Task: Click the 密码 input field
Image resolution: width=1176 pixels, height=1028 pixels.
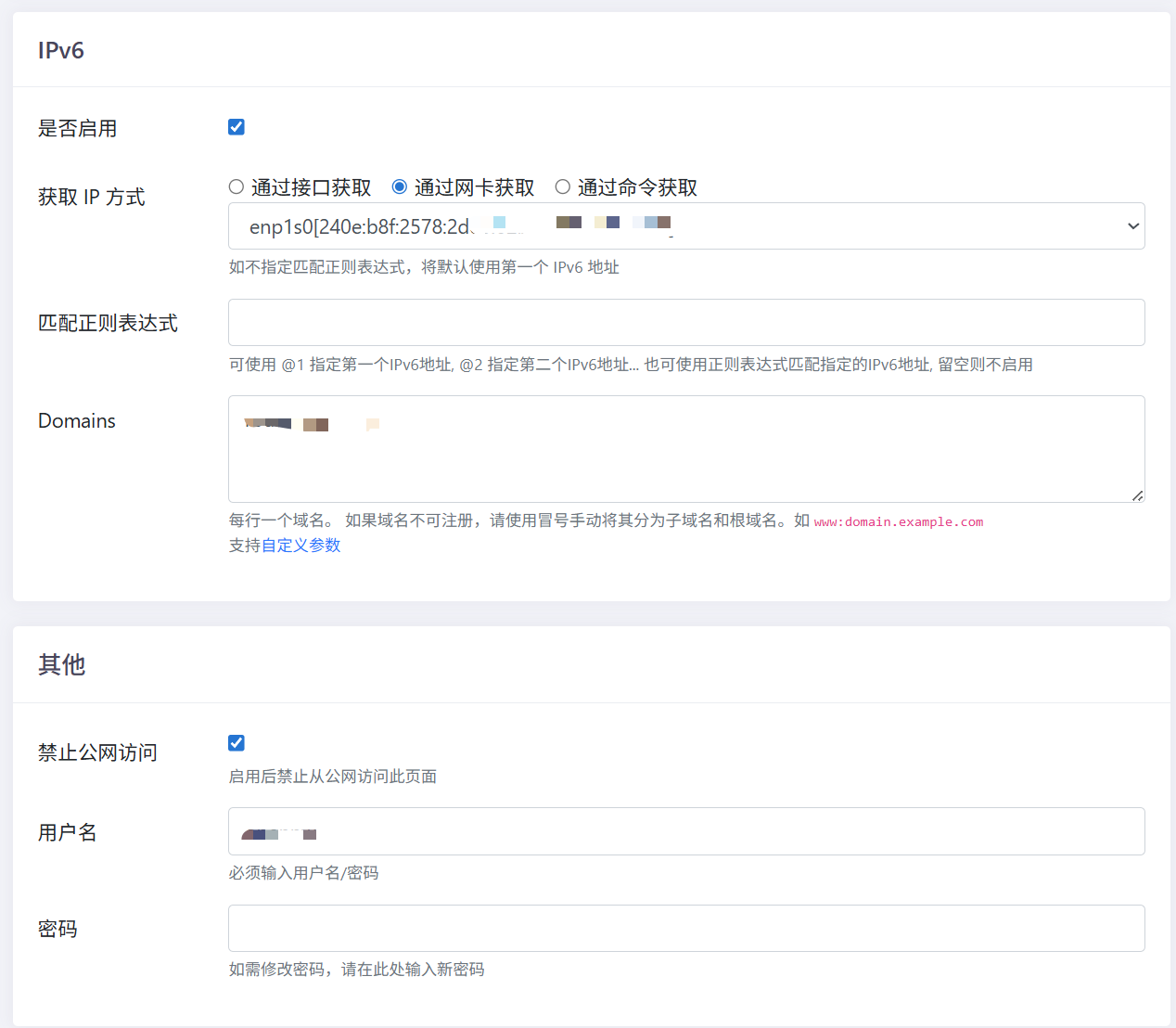Action: (686, 928)
